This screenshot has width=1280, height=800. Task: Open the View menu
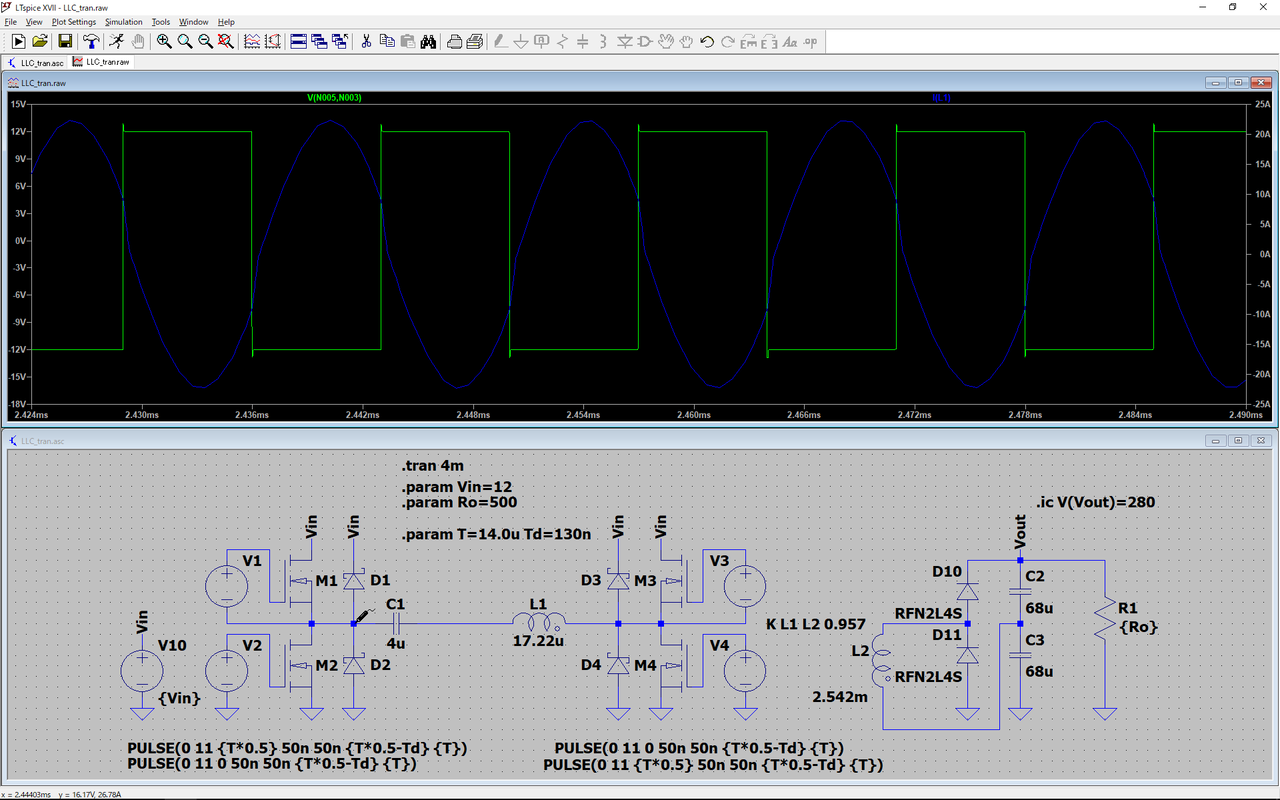tap(34, 21)
